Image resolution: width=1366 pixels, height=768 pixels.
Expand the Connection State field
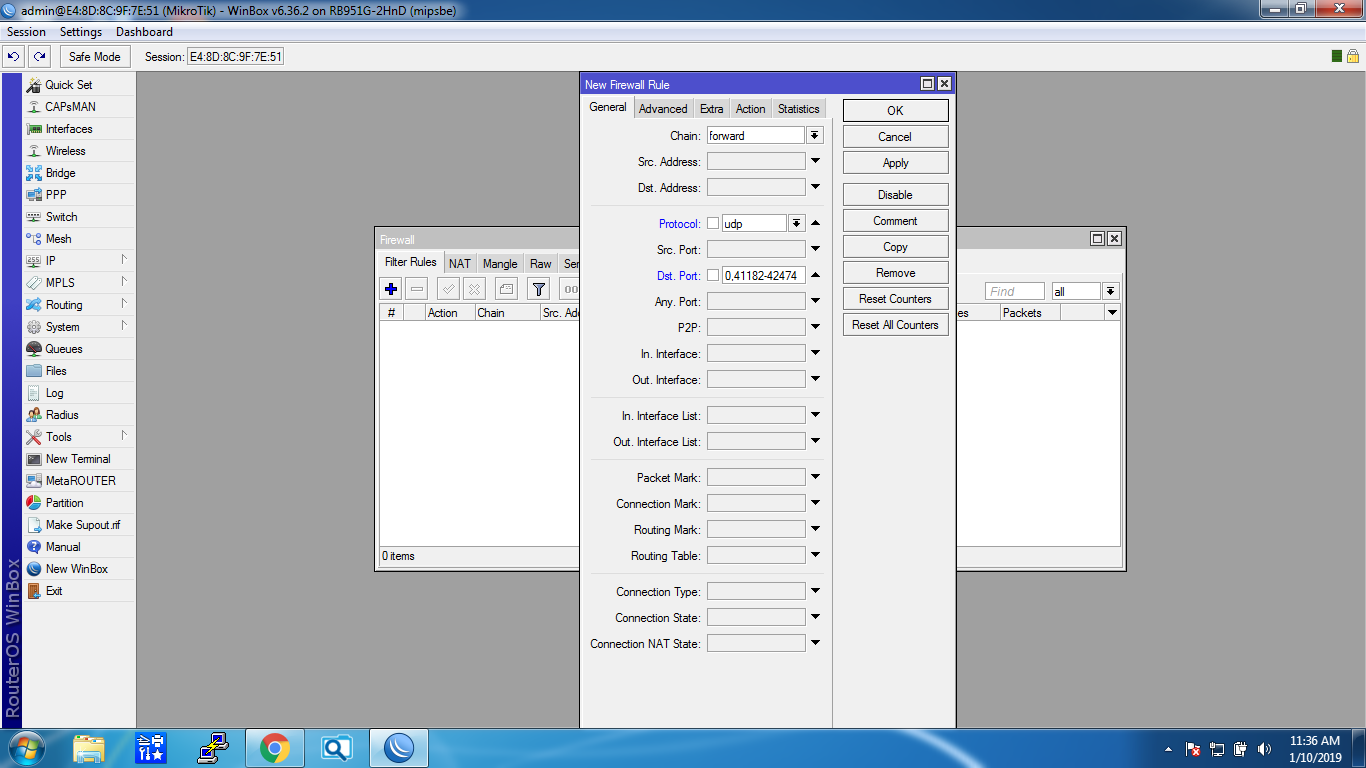[815, 617]
